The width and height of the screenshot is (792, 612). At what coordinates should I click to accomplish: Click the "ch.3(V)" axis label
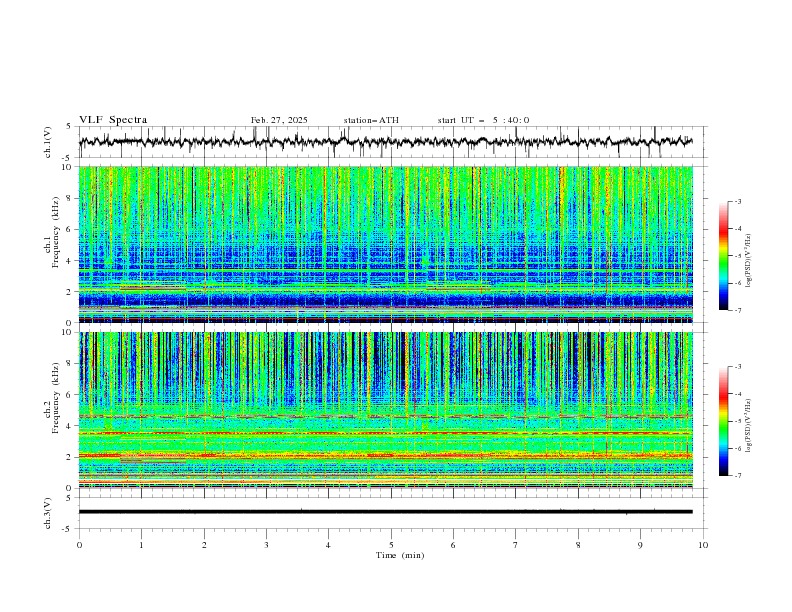coord(48,513)
